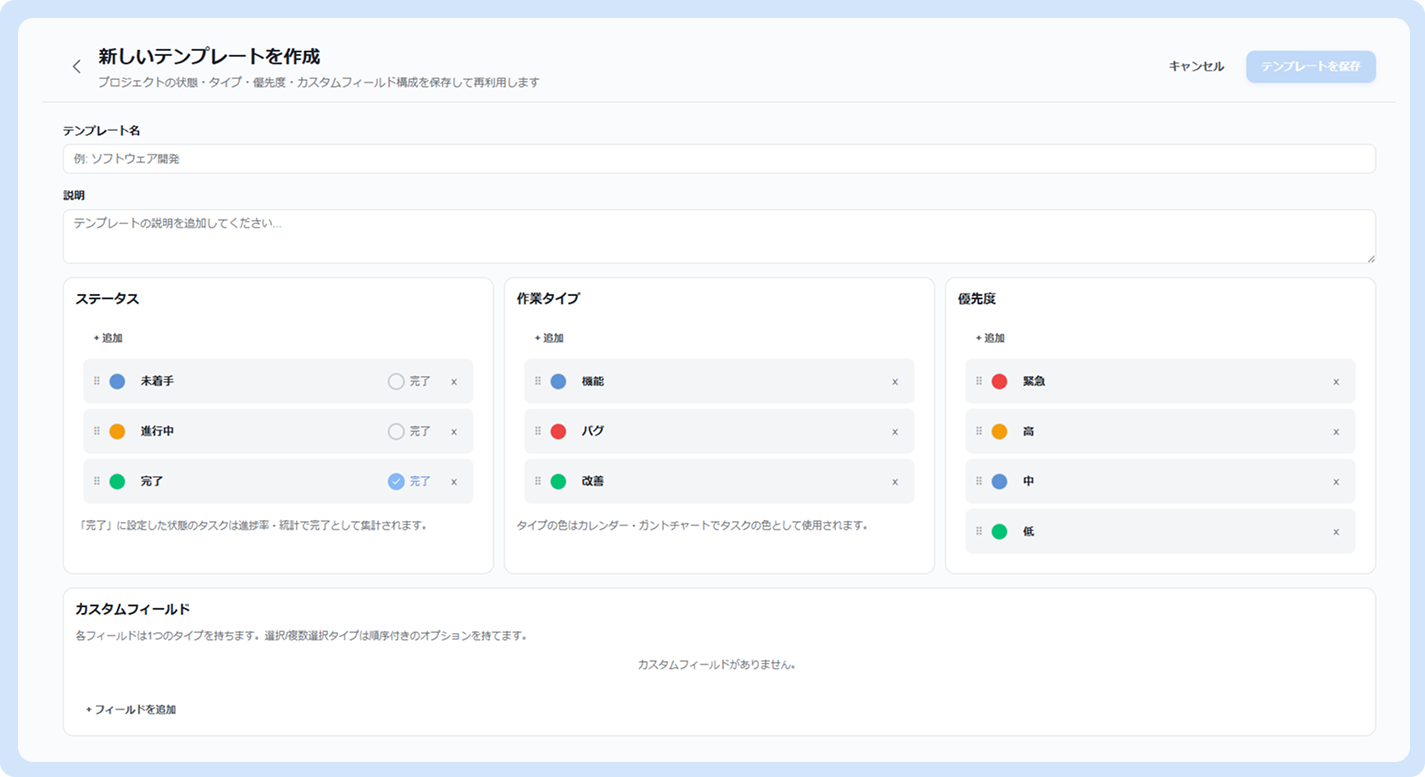The height and width of the screenshot is (777, 1425).
Task: Click + フィールドを追加 to add custom field
Action: click(131, 709)
